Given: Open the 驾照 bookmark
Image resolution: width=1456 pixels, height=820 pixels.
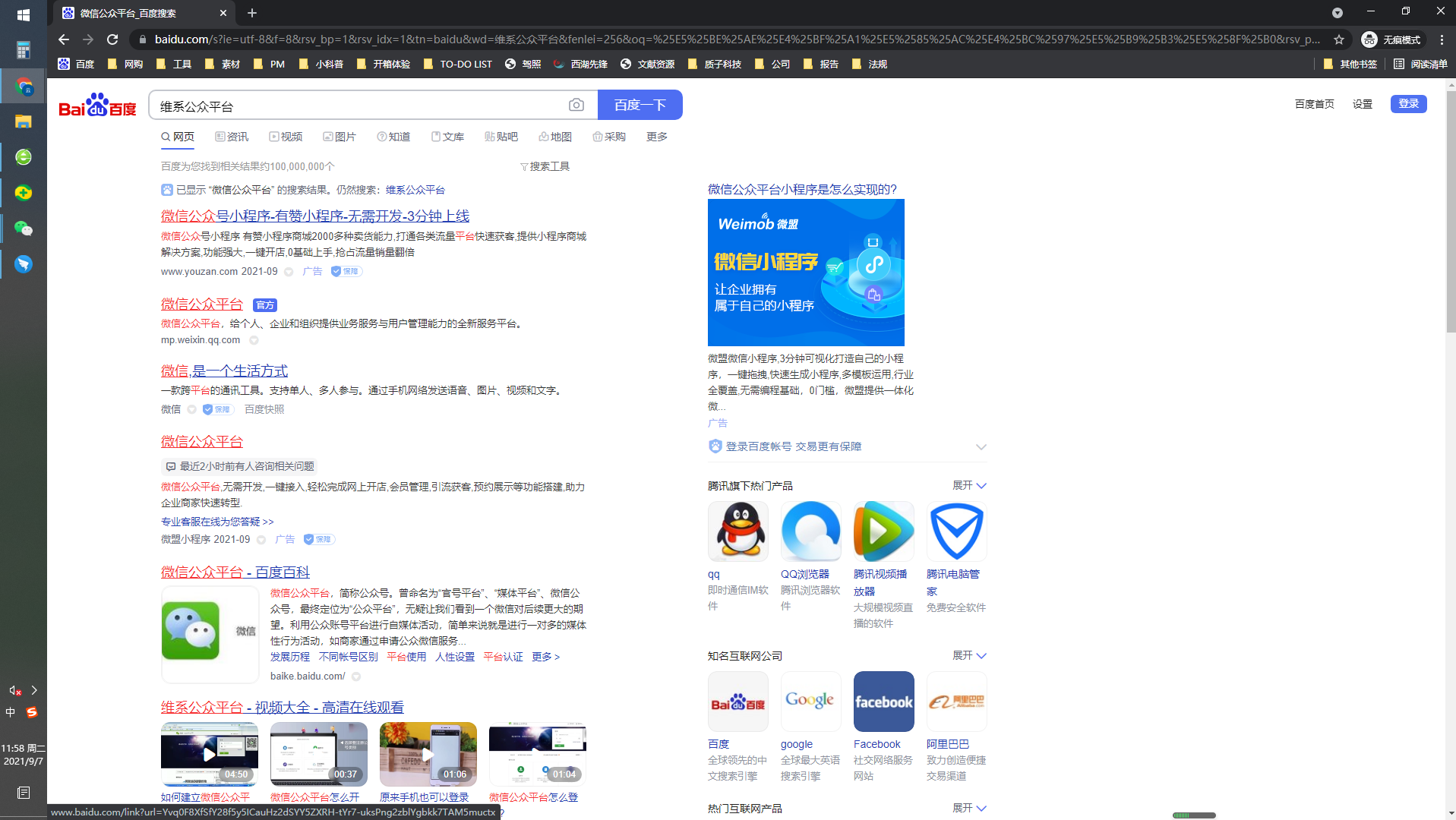Looking at the screenshot, I should pyautogui.click(x=523, y=65).
